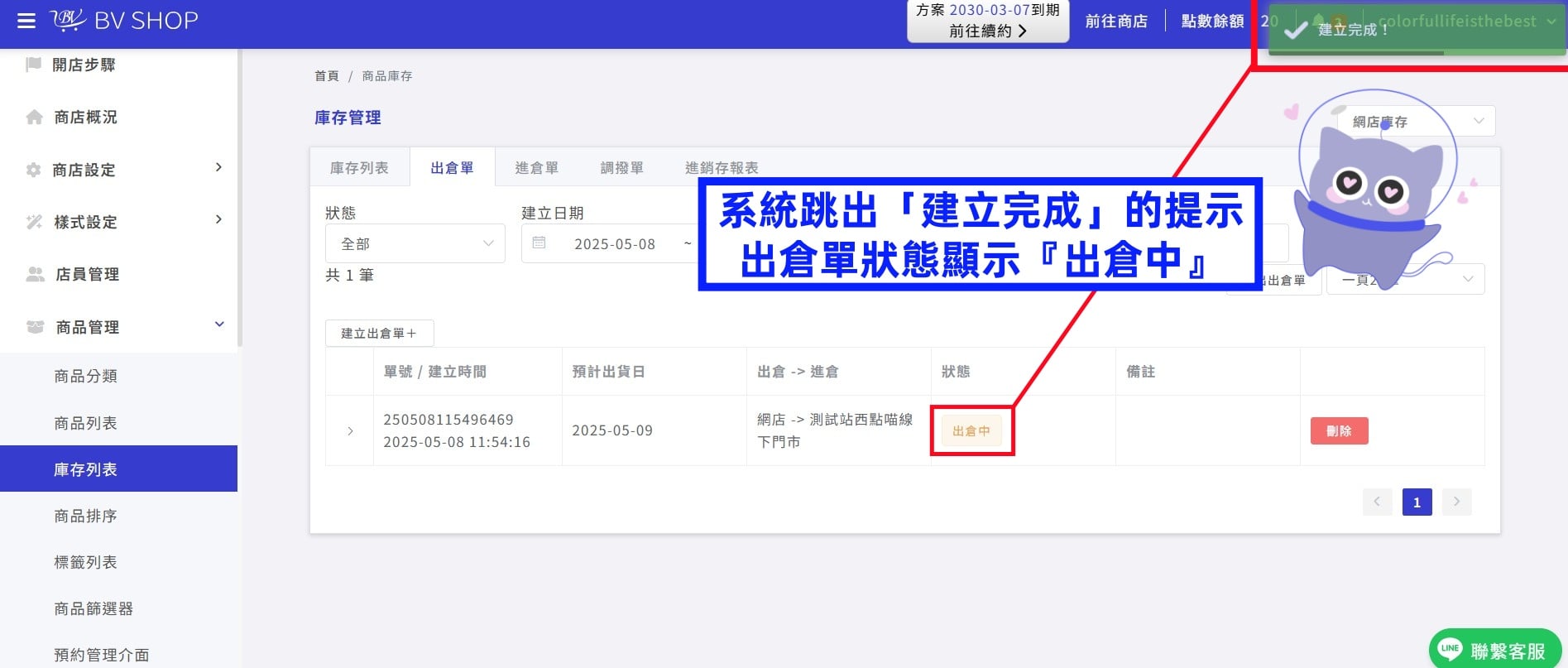Switch to the 進倉單 tab
The image size is (1568, 668).
click(x=536, y=168)
